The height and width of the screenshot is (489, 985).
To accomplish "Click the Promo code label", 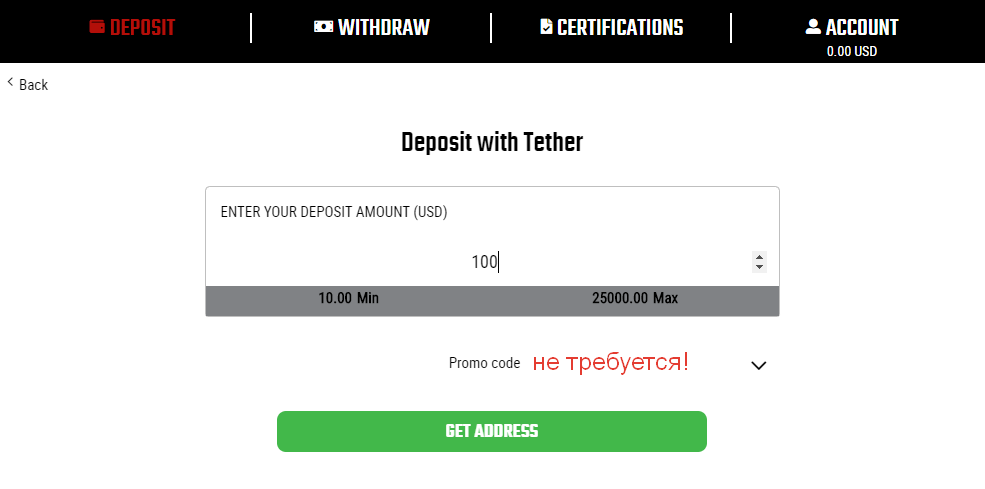I will [484, 363].
